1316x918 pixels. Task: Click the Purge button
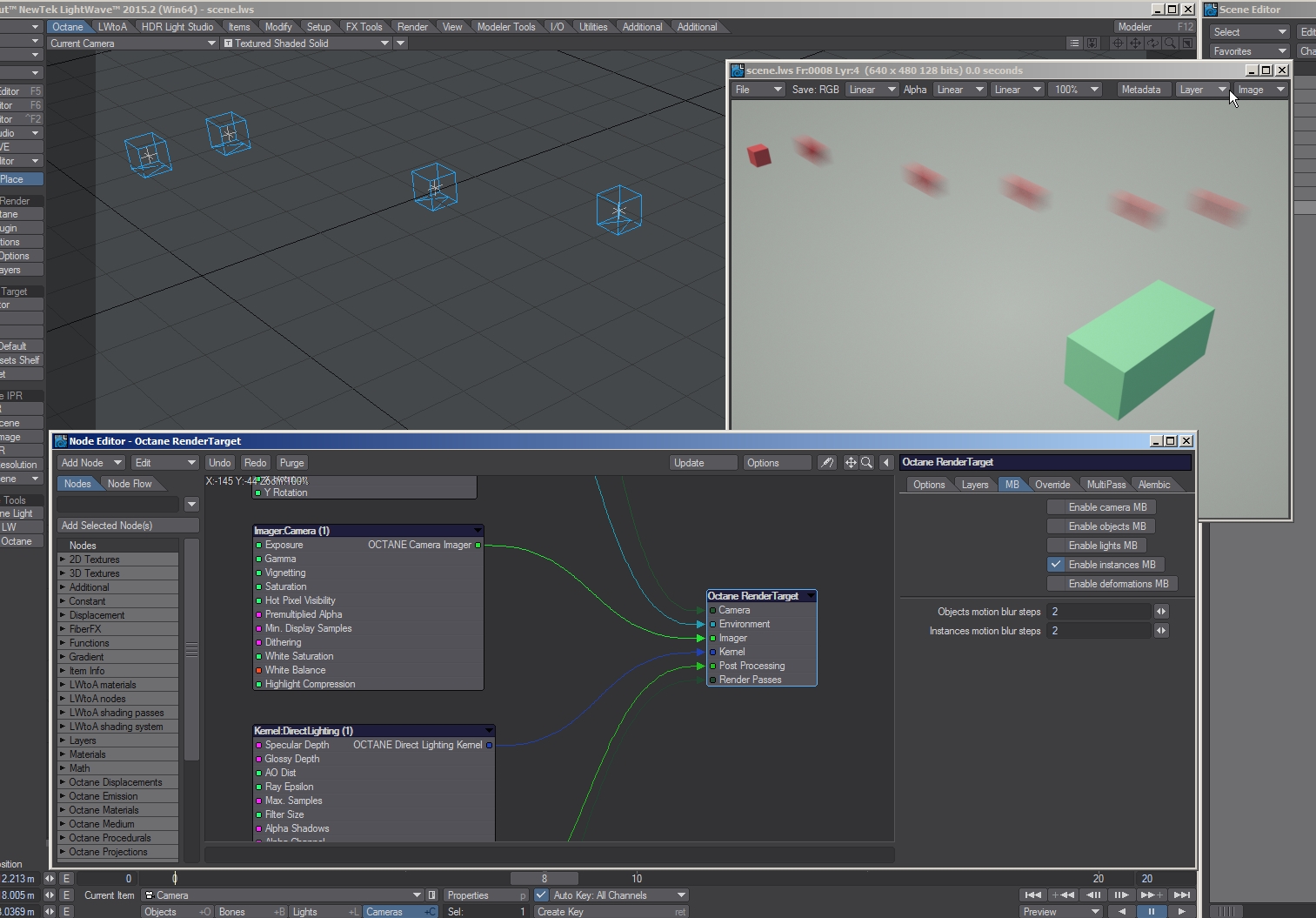pos(291,463)
